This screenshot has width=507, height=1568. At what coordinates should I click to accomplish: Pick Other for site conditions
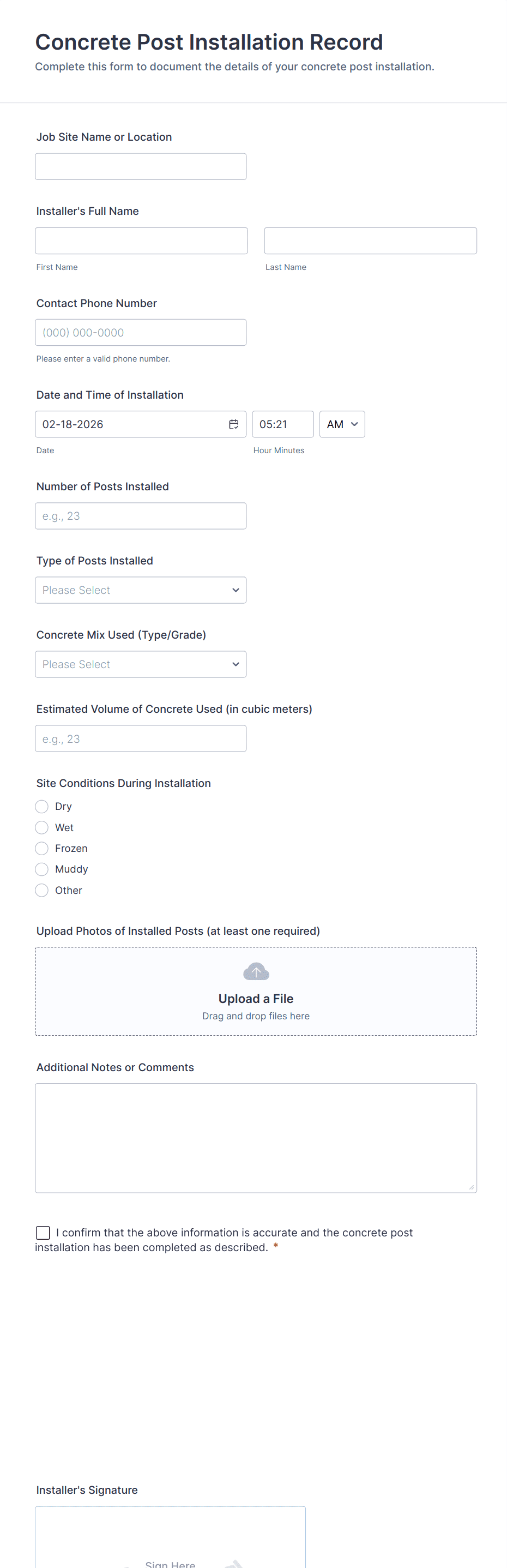tap(42, 890)
